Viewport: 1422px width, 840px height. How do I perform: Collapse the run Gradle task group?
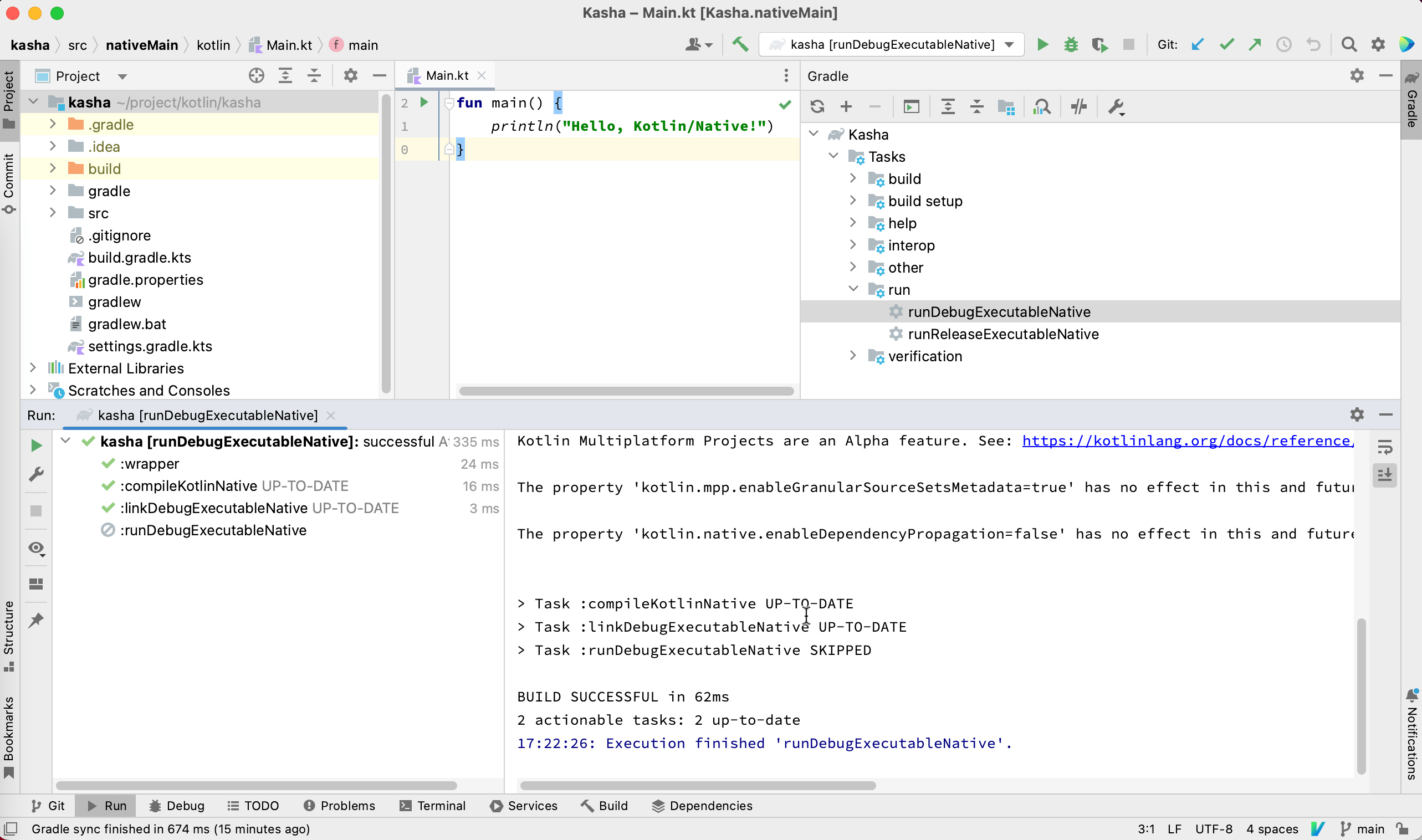point(853,289)
